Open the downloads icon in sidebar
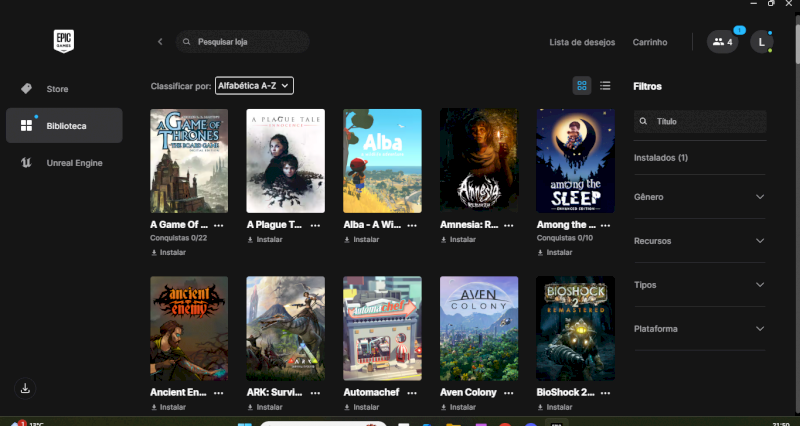 click(x=25, y=388)
